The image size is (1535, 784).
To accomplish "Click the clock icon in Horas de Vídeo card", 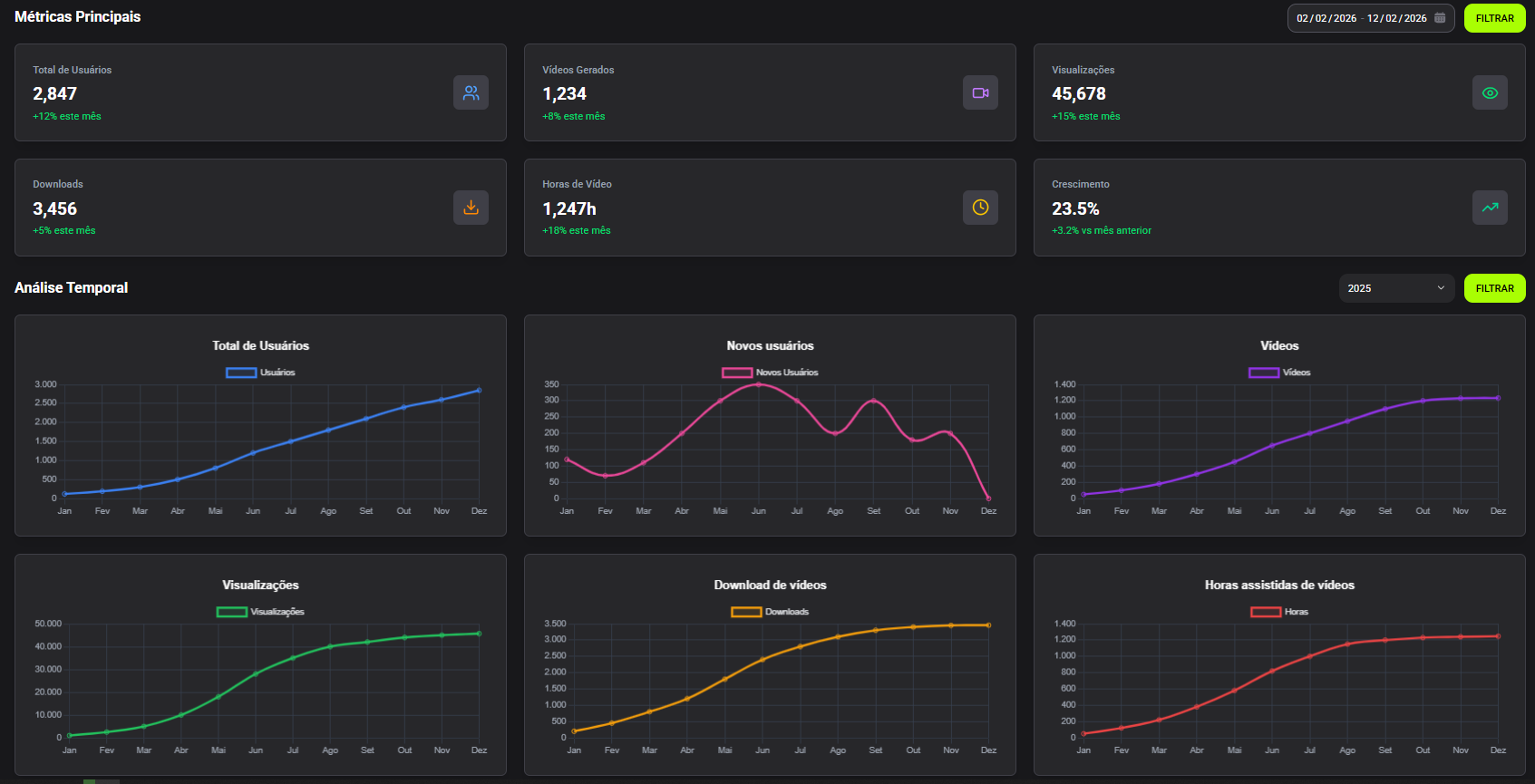I will (x=980, y=208).
